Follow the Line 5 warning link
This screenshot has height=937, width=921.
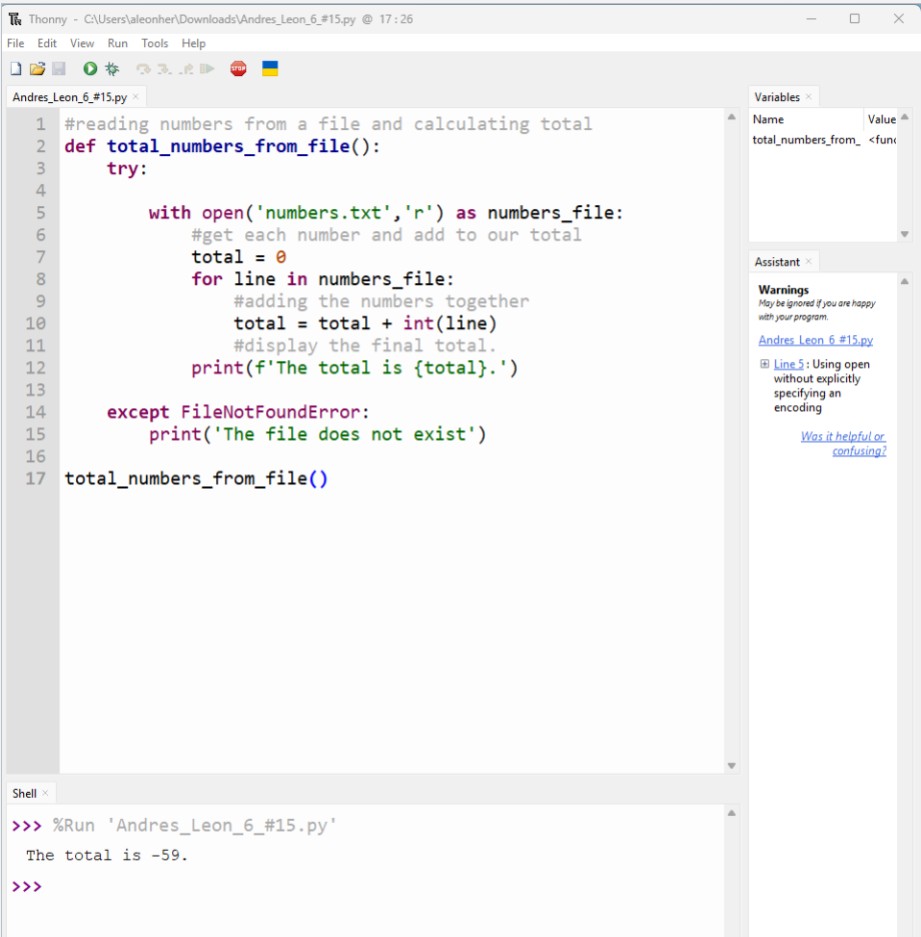tap(788, 364)
